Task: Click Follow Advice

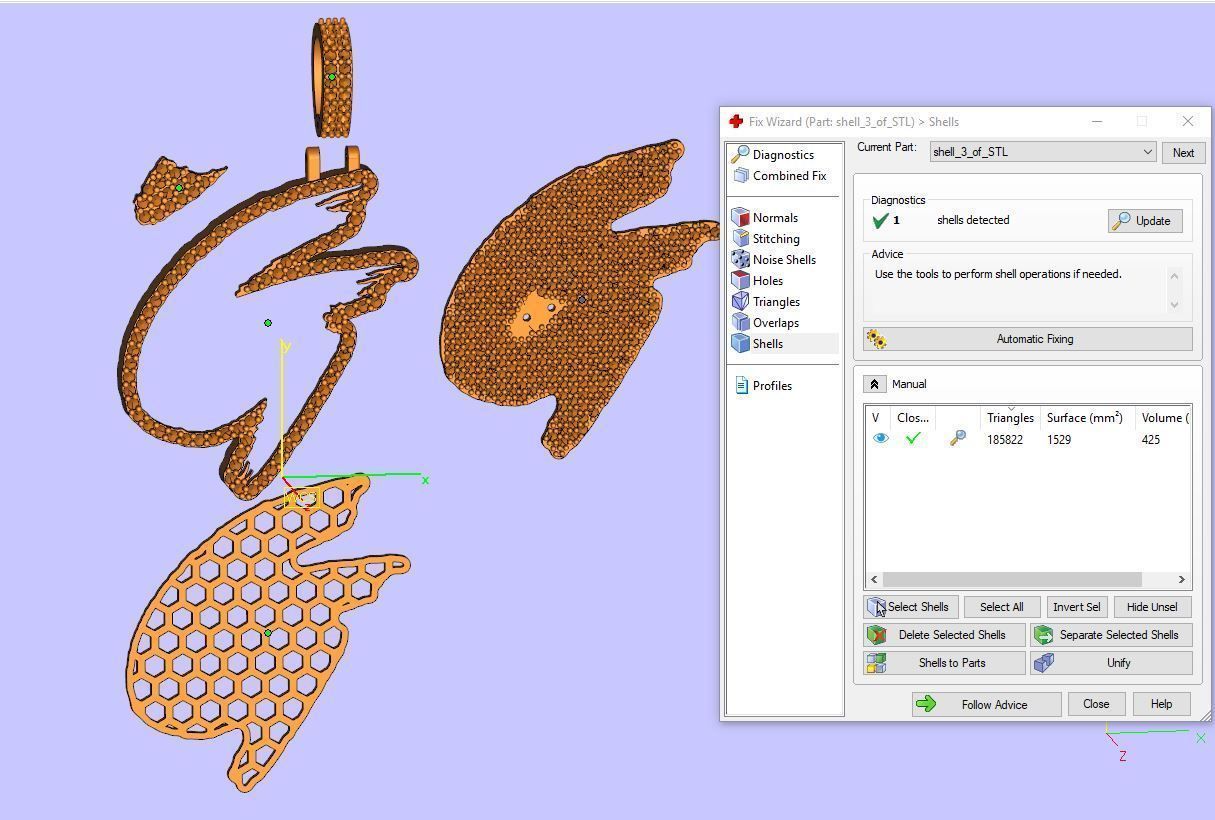Action: pyautogui.click(x=986, y=704)
